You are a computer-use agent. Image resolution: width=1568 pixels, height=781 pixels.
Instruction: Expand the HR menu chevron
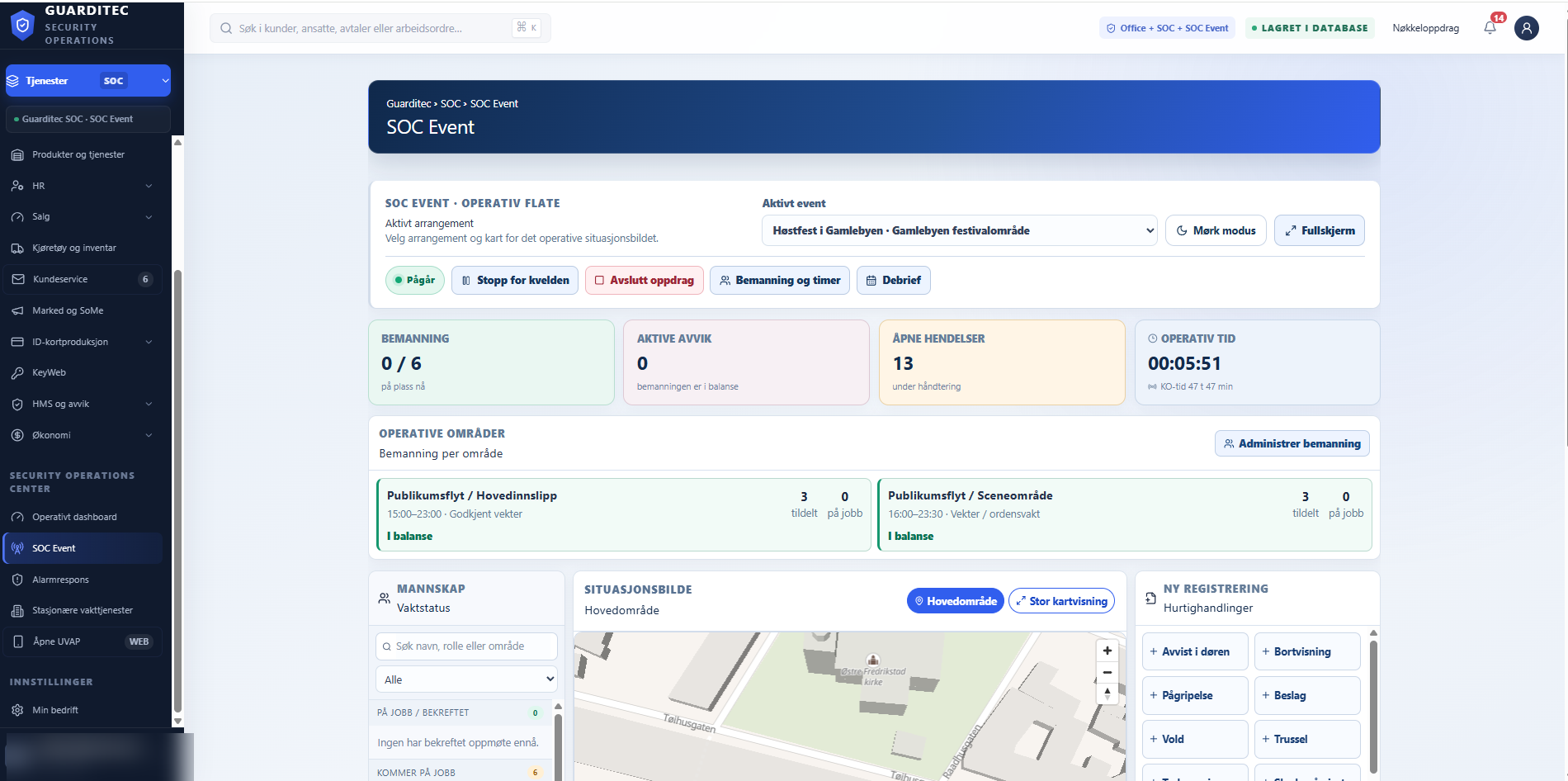pyautogui.click(x=149, y=186)
